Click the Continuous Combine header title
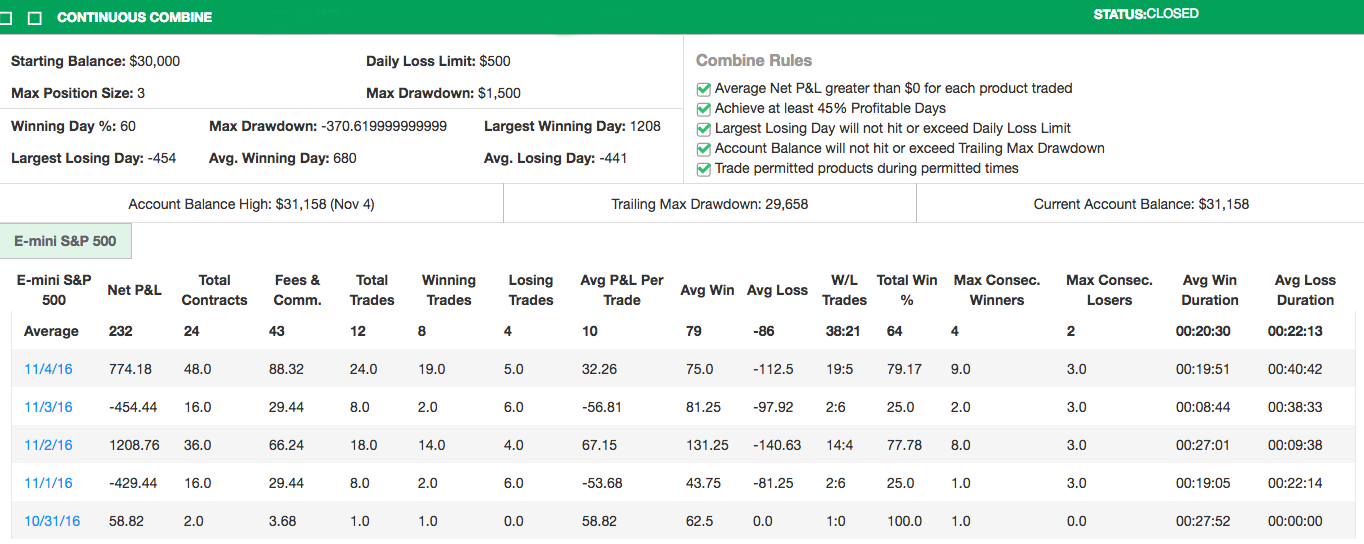This screenshot has width=1364, height=544. [x=134, y=18]
